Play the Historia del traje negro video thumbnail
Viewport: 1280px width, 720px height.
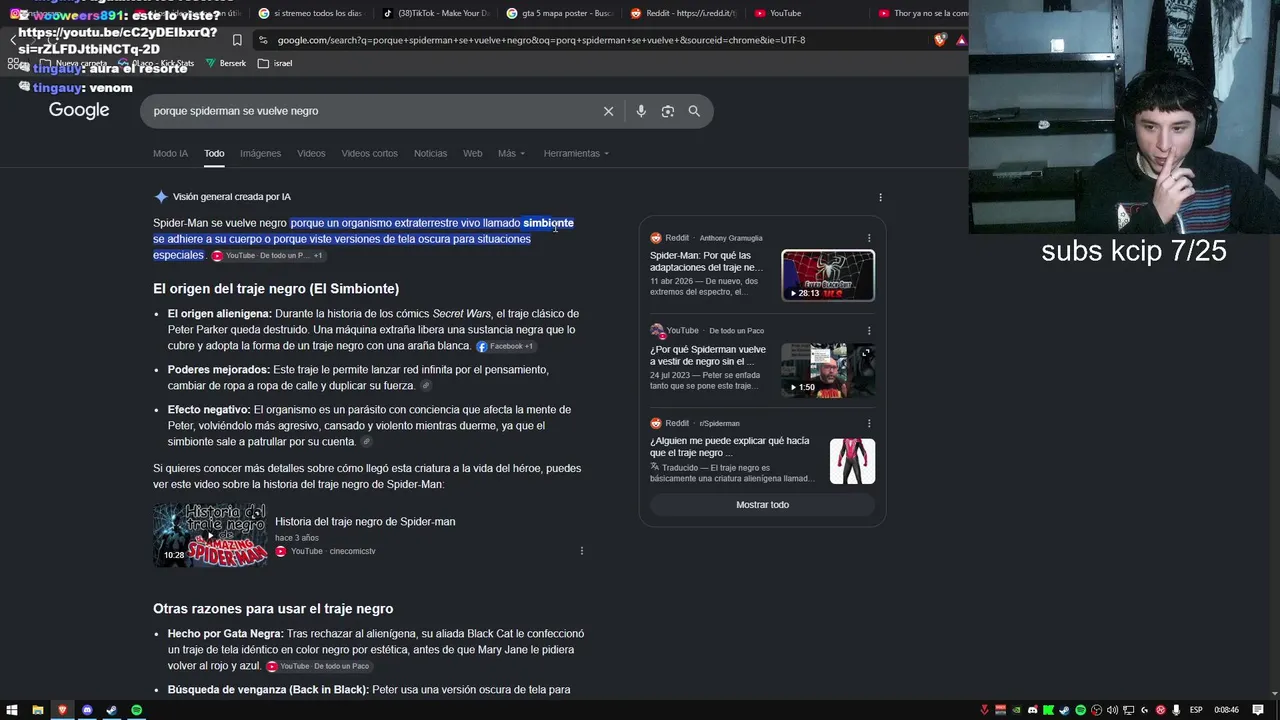tap(210, 535)
